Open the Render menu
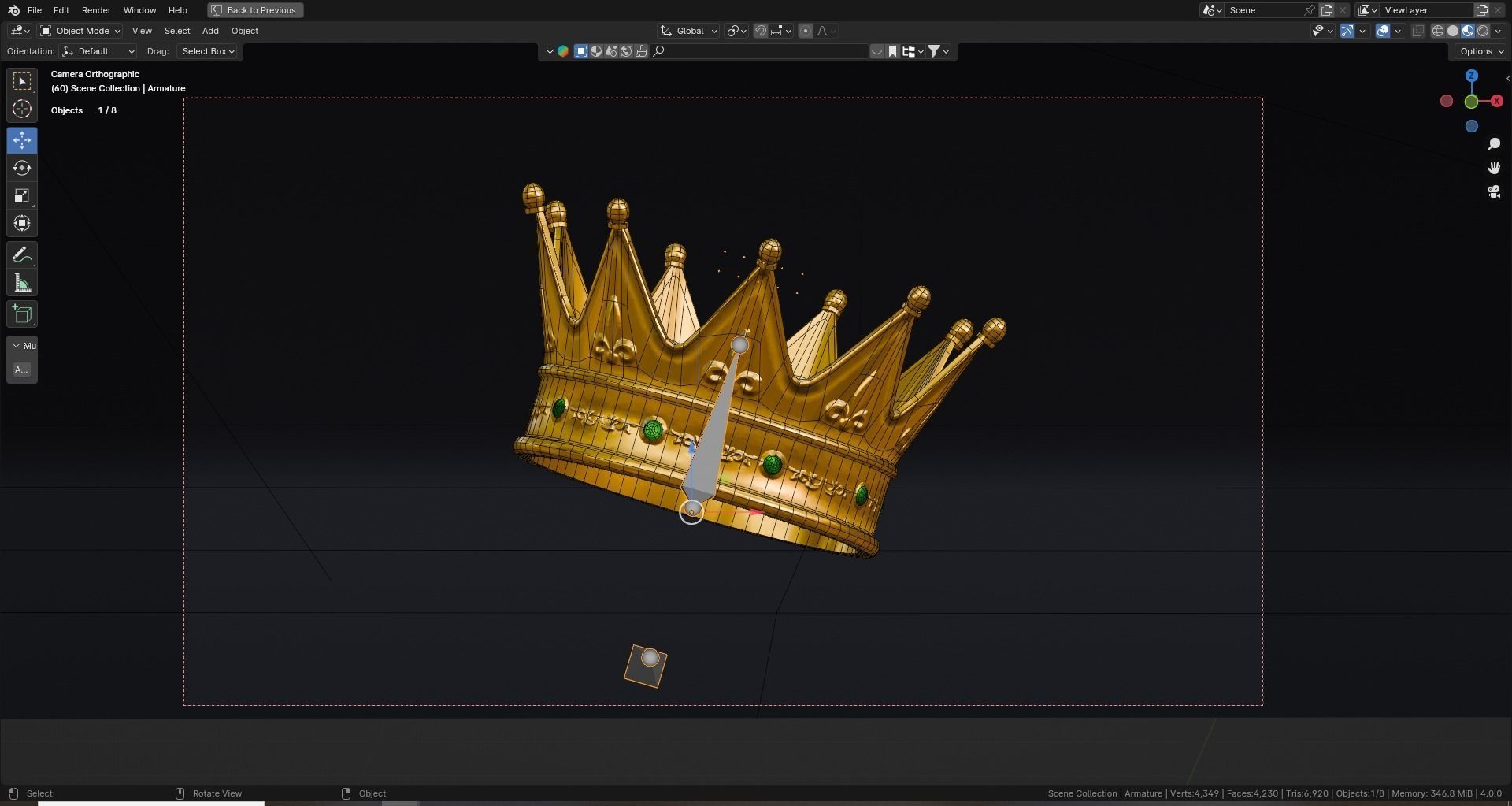The width and height of the screenshot is (1512, 806). coord(96,10)
